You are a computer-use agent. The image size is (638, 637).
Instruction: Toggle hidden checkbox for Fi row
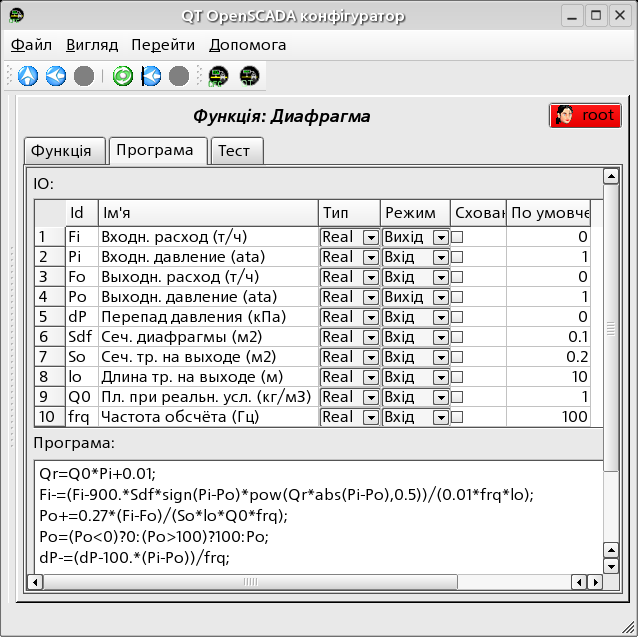click(457, 237)
